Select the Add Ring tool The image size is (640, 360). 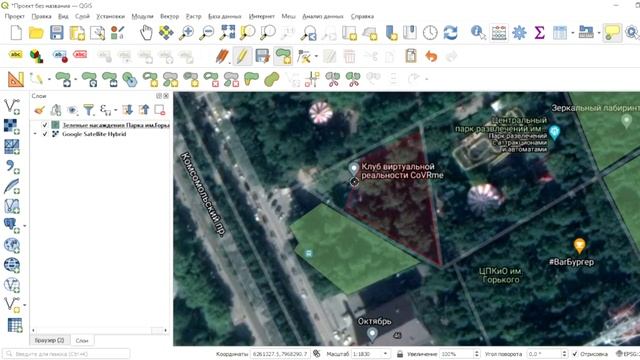[150, 79]
